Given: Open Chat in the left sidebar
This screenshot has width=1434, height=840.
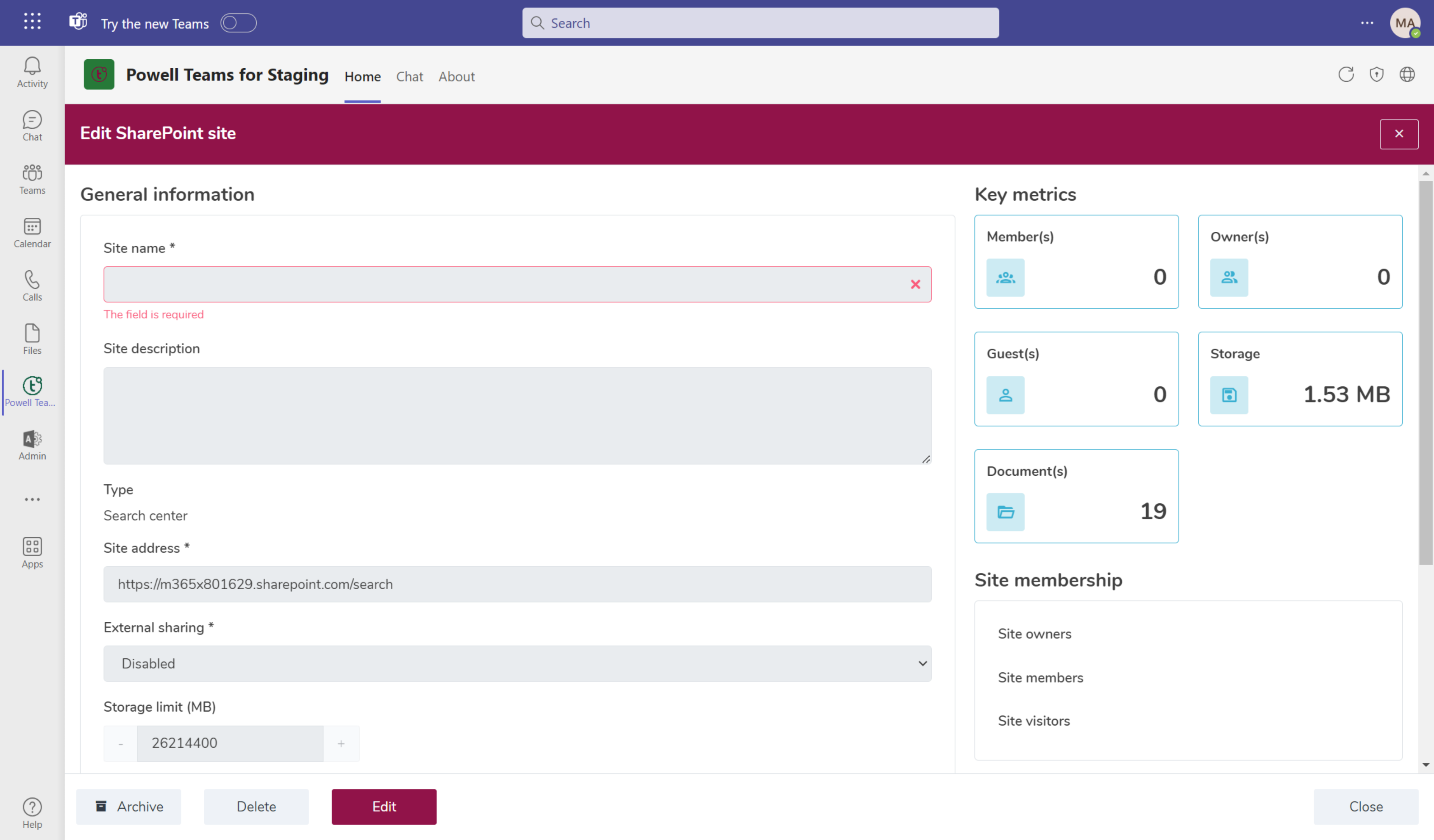Looking at the screenshot, I should [33, 126].
